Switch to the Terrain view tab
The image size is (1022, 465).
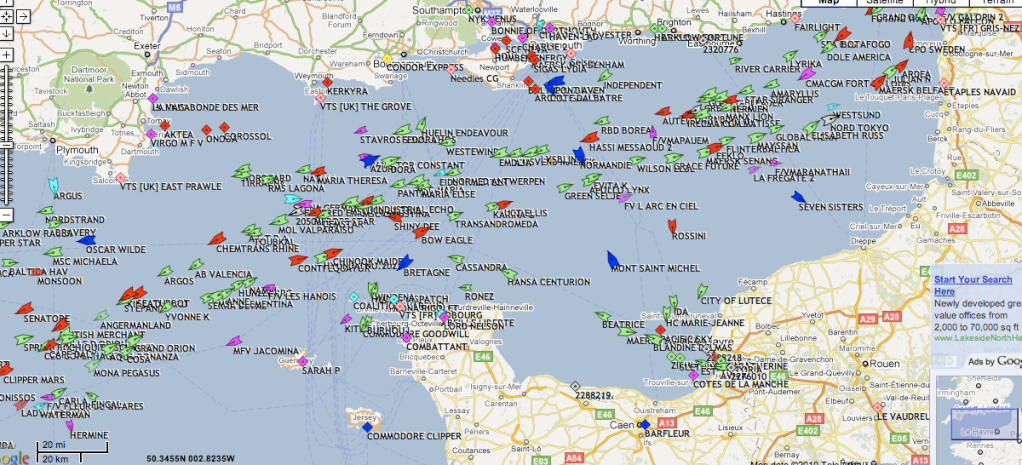point(995,3)
